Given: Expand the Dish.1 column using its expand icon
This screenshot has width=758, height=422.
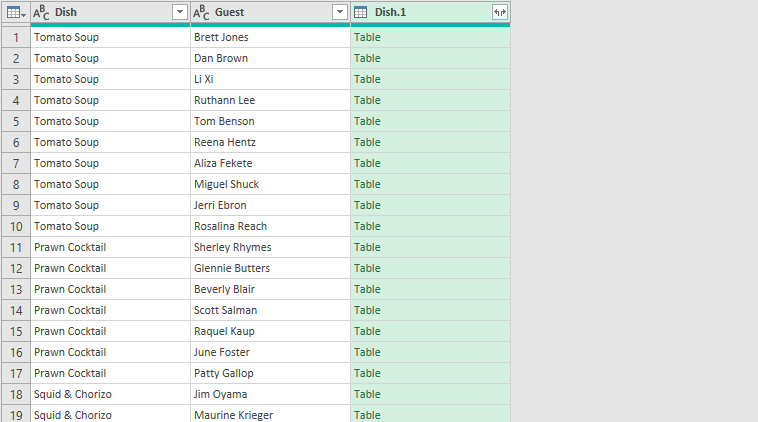Looking at the screenshot, I should pyautogui.click(x=499, y=12).
